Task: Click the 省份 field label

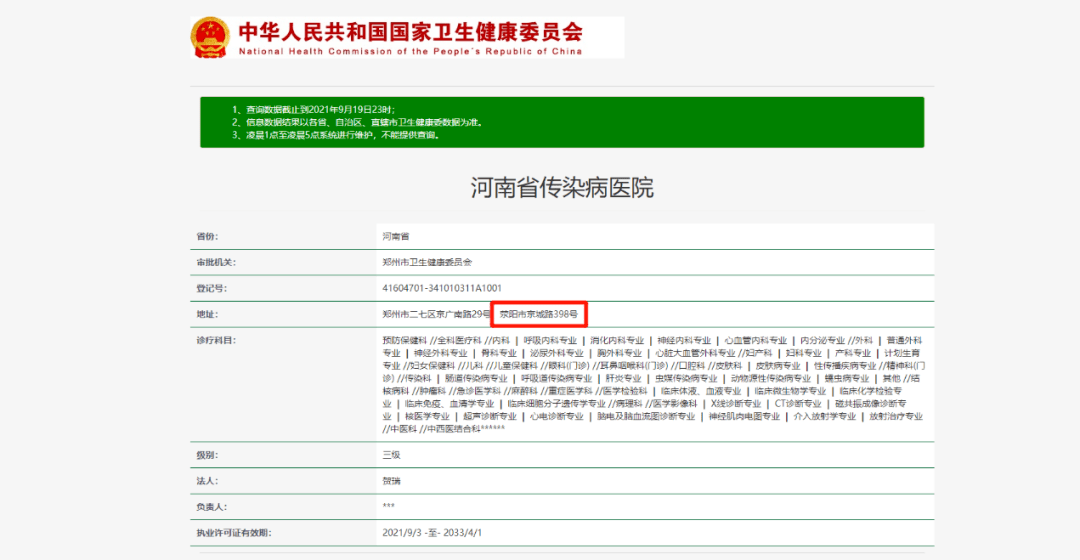Action: [x=207, y=236]
